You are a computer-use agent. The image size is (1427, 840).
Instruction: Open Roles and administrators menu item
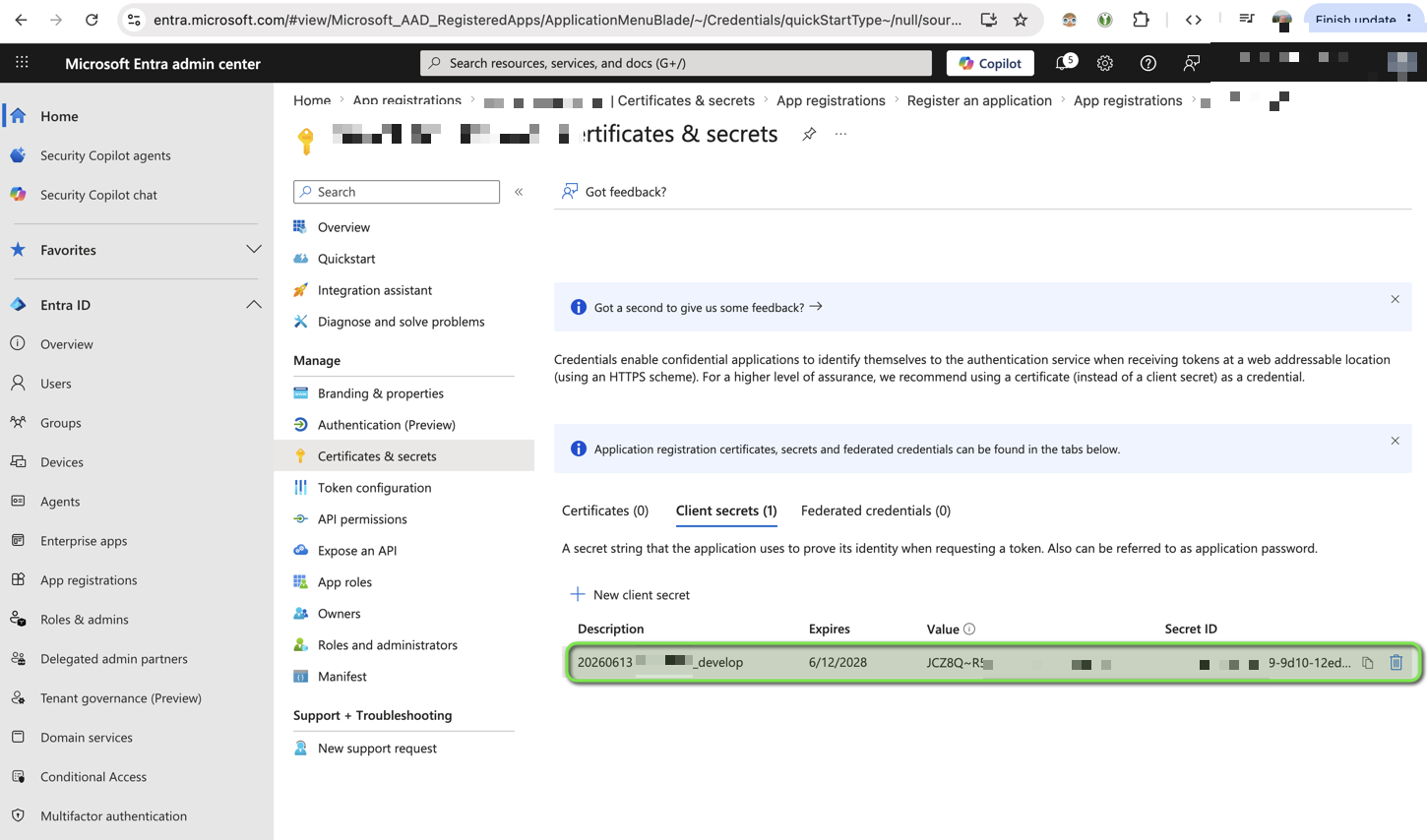tap(388, 645)
